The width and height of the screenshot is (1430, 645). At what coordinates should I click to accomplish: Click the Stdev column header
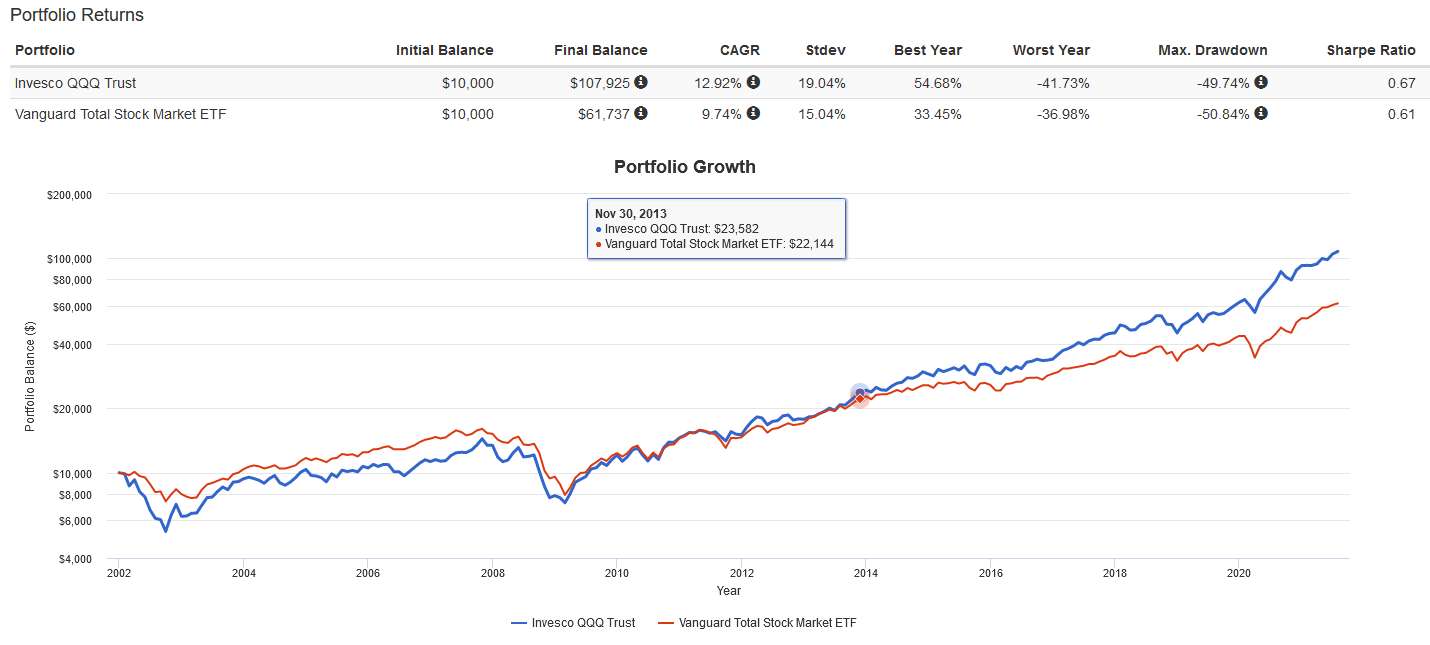click(825, 50)
